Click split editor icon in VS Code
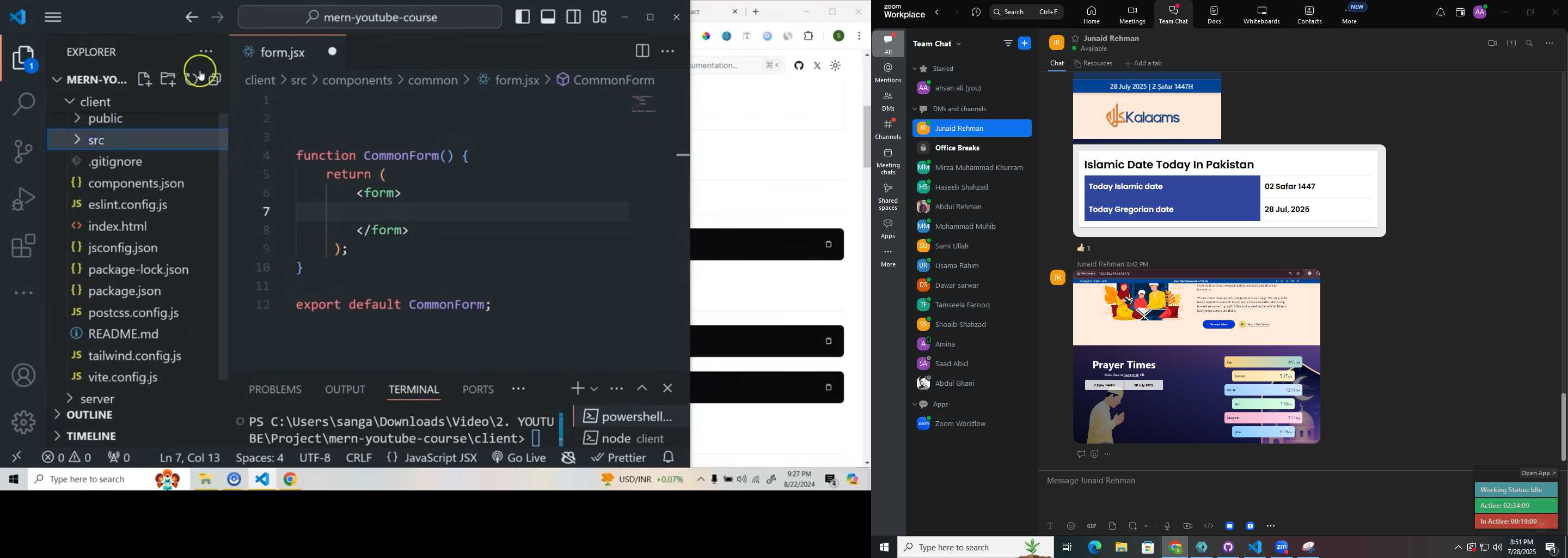 pos(642,51)
